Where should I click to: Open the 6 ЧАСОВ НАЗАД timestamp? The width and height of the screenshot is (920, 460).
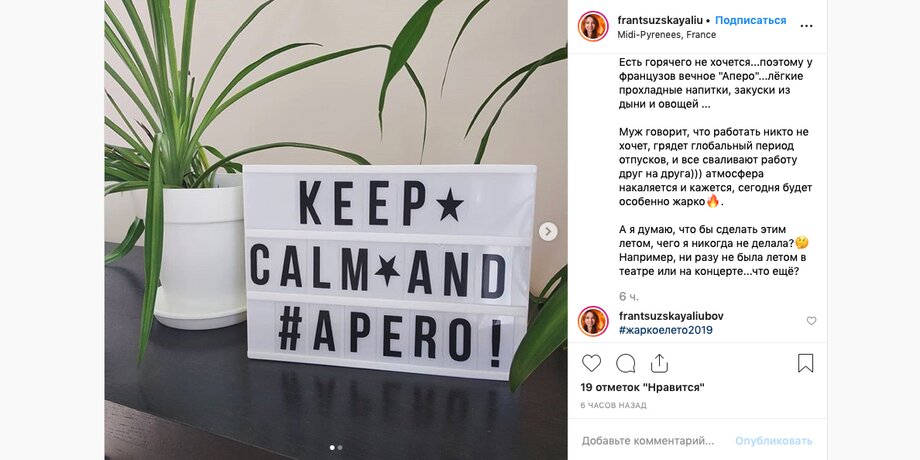coord(613,405)
